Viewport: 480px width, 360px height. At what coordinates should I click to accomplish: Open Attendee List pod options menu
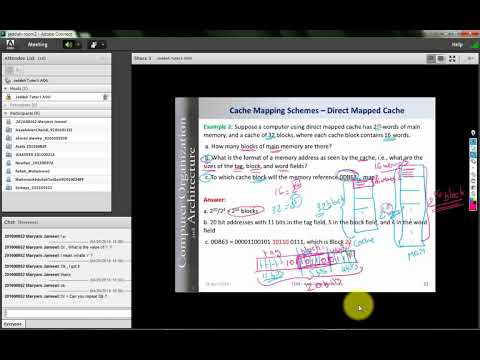coord(102,58)
